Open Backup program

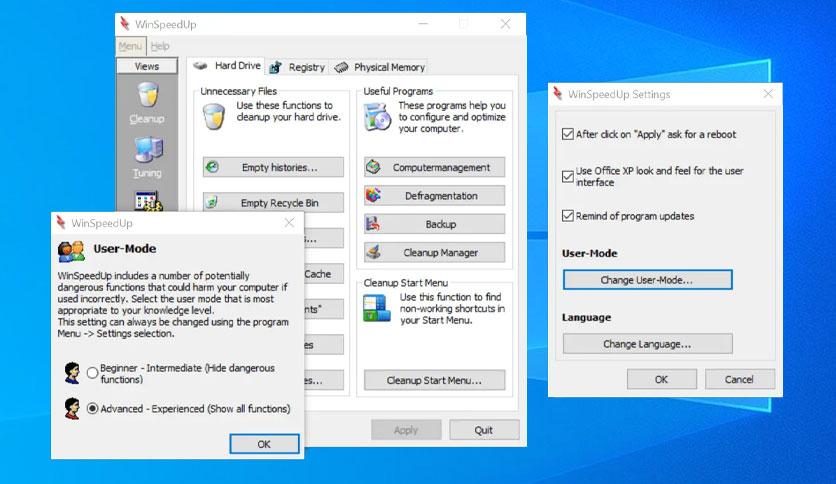[x=435, y=224]
